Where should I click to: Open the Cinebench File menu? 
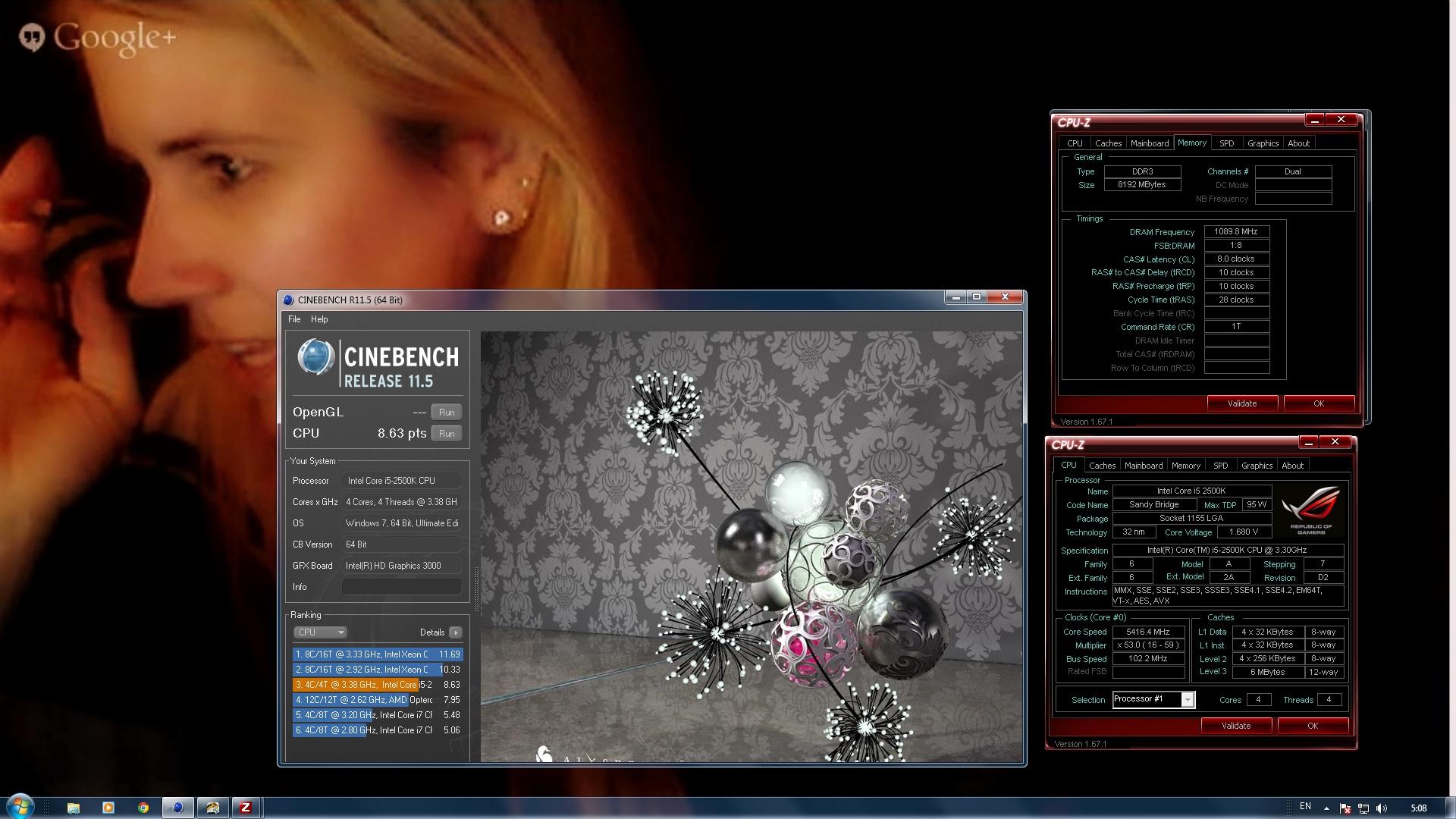click(294, 319)
